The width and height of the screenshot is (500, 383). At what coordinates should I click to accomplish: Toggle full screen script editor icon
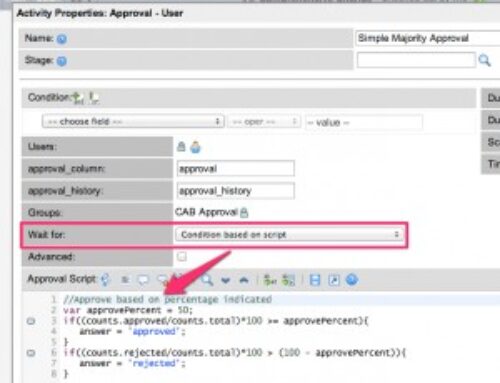[x=334, y=280]
